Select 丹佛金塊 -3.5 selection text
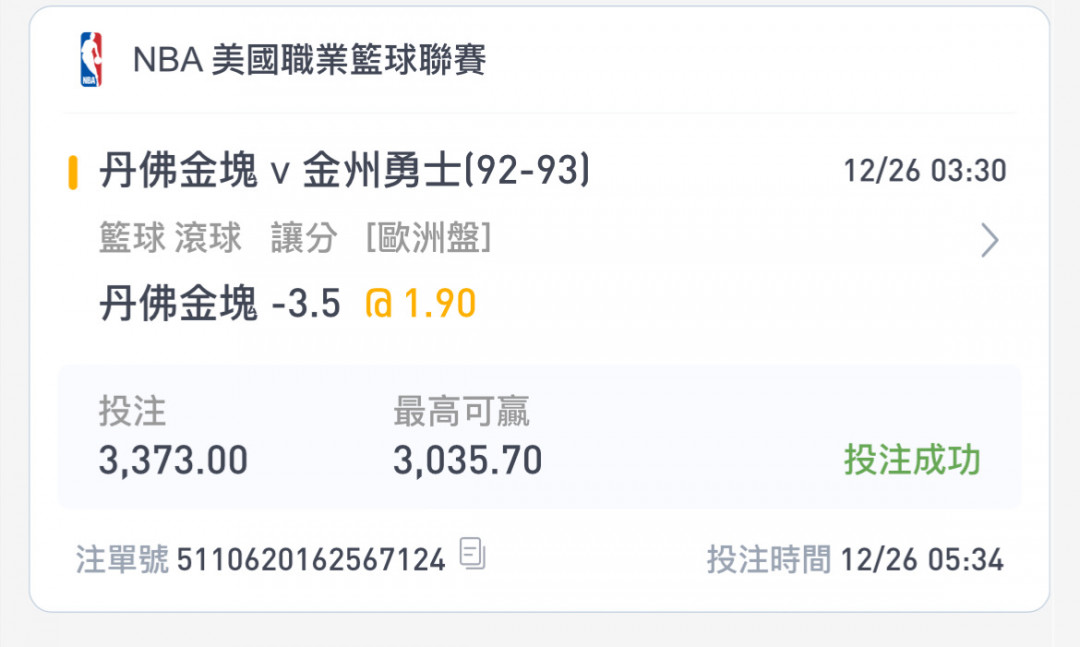Viewport: 1080px width, 647px height. click(x=220, y=303)
